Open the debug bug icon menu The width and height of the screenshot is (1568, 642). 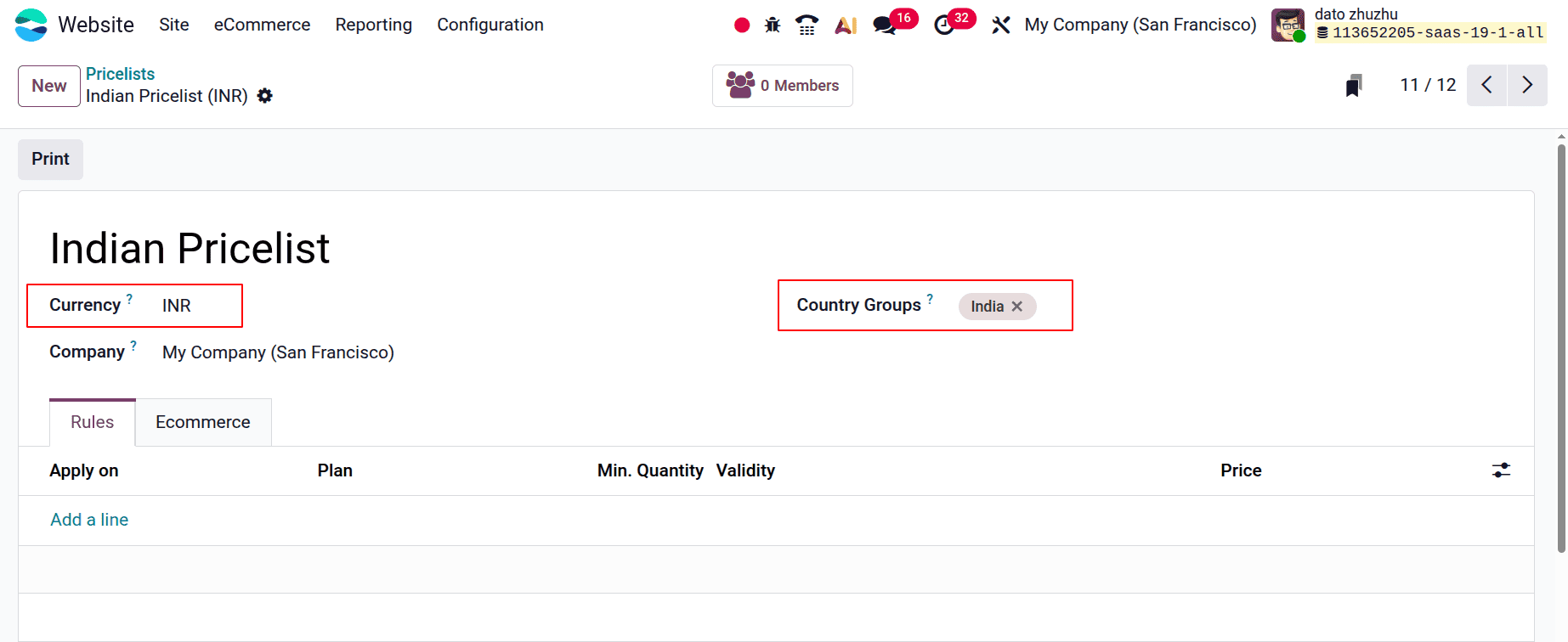(773, 25)
